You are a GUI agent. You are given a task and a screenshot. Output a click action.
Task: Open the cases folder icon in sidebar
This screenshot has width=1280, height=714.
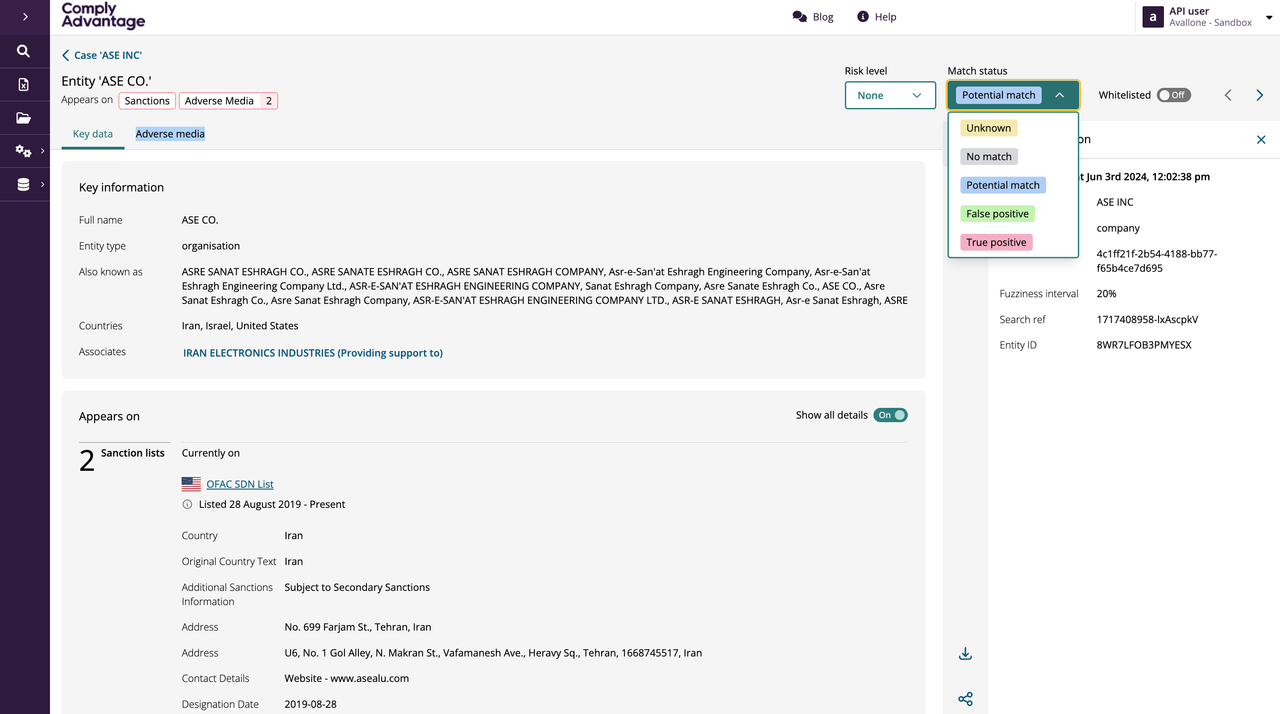tap(24, 118)
